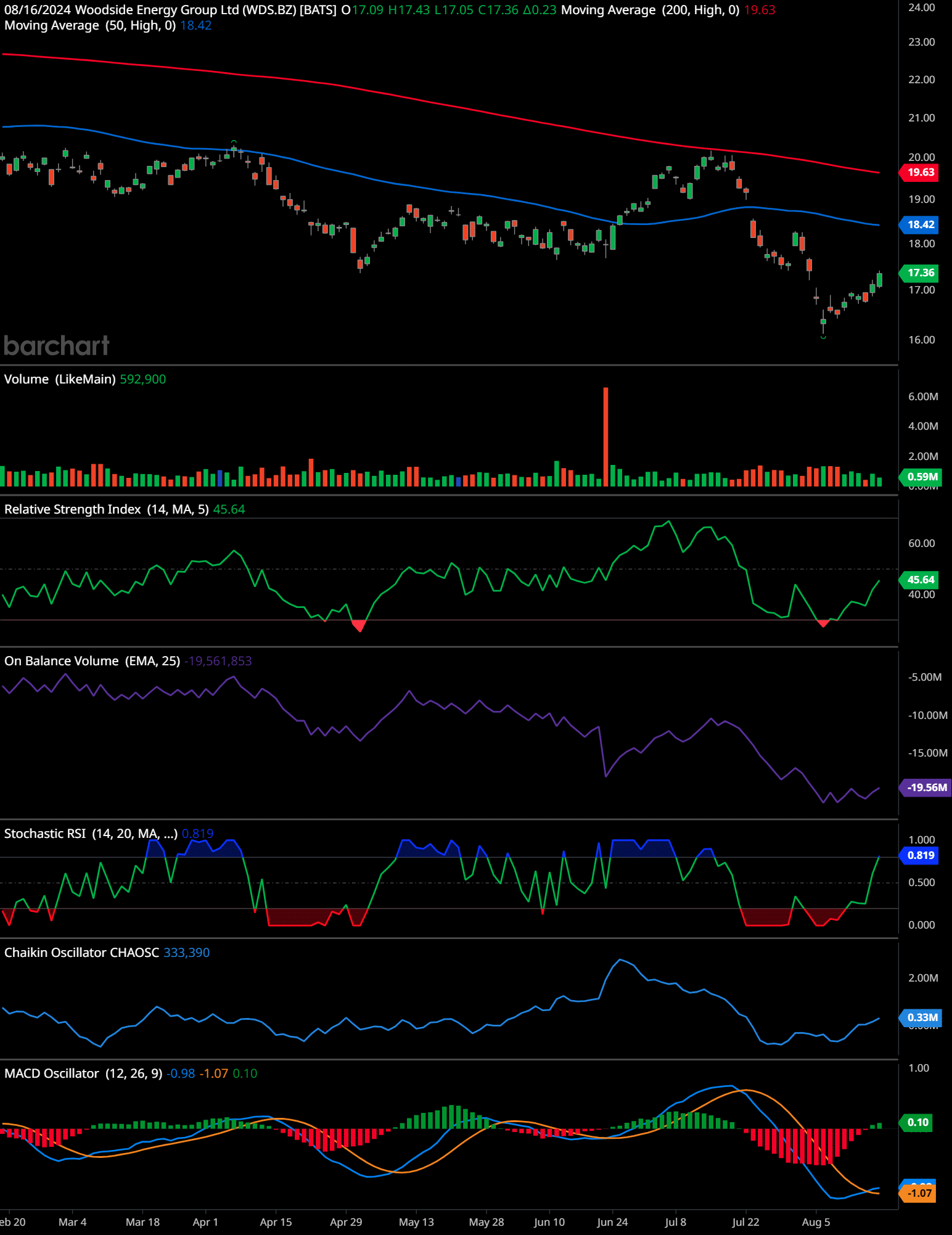The image size is (952, 1235).
Task: Click the orange -1.07 MACD signal label
Action: [x=918, y=1193]
